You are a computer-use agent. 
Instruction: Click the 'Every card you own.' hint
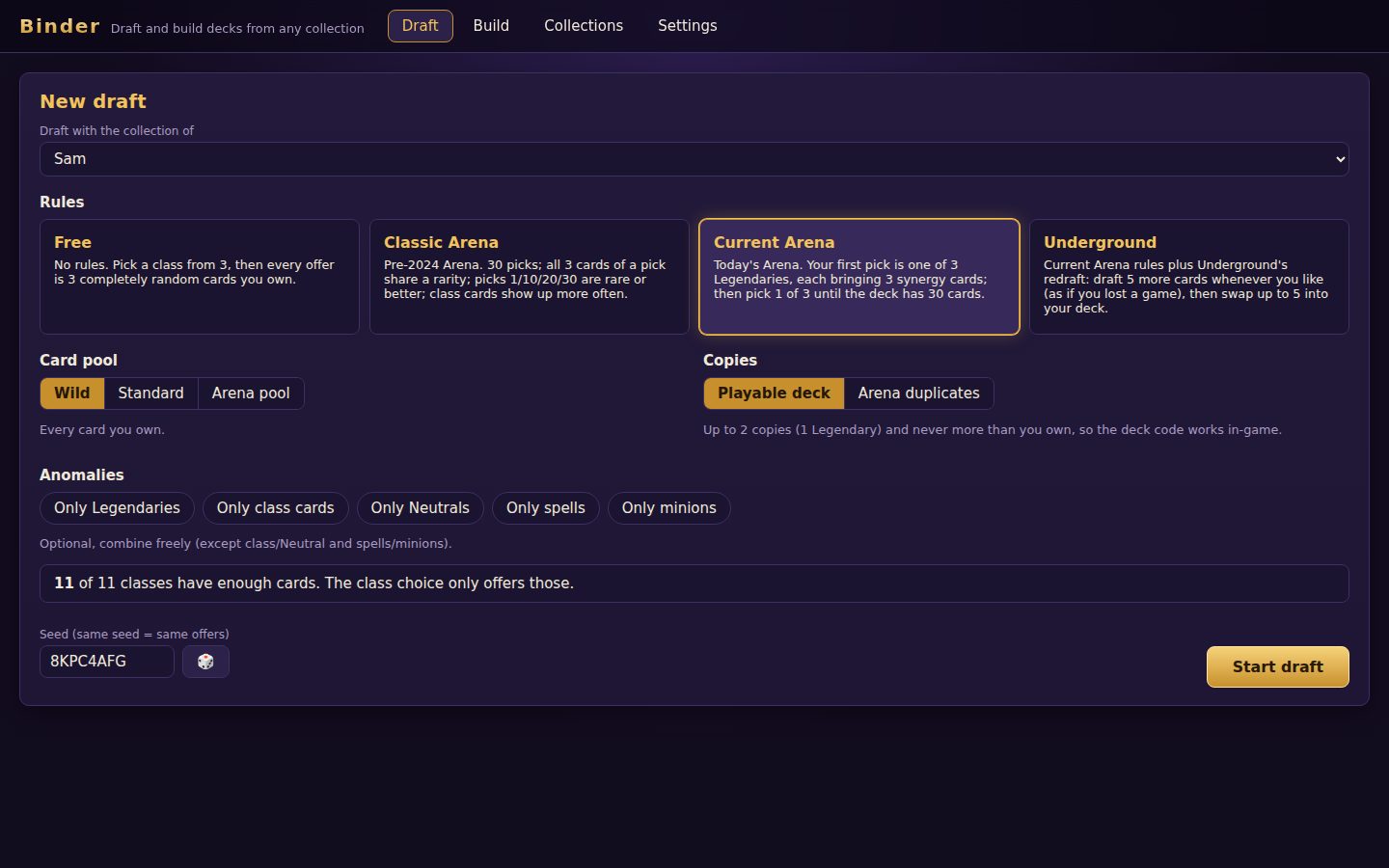[102, 430]
